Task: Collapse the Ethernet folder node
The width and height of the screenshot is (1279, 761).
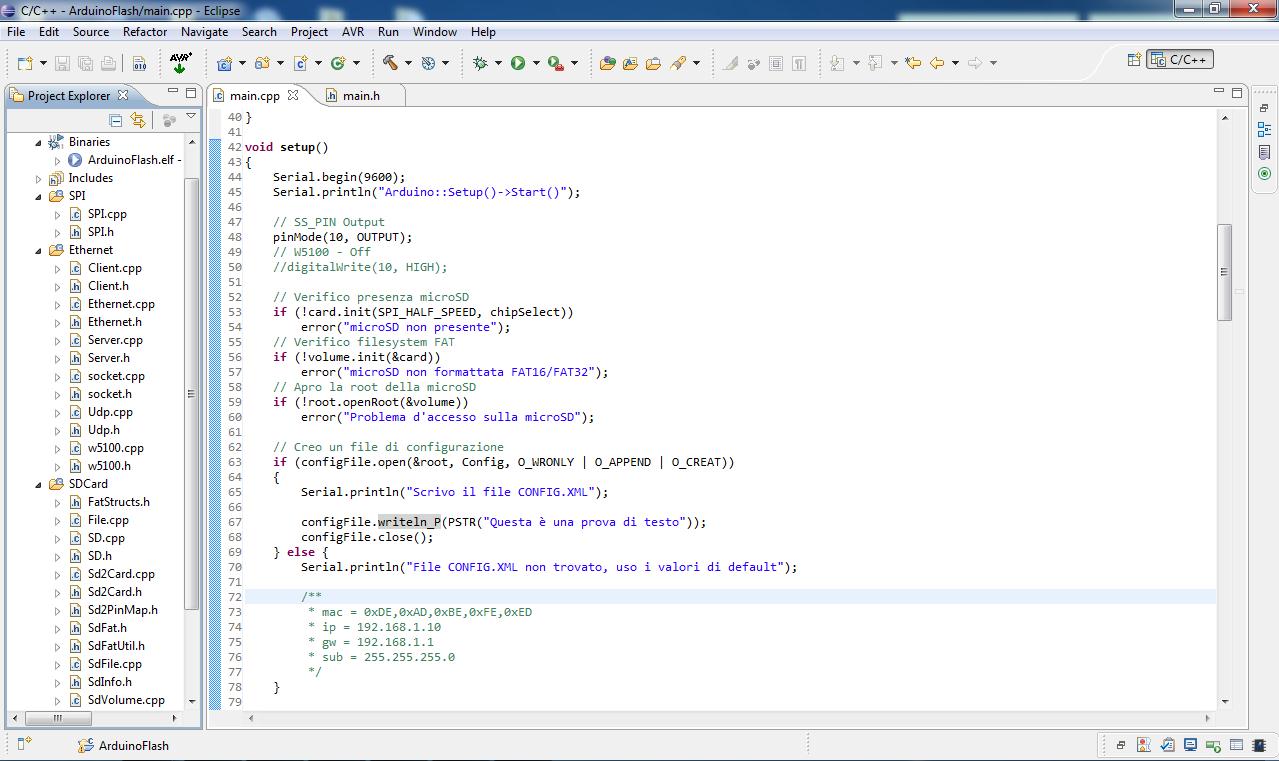Action: point(39,250)
